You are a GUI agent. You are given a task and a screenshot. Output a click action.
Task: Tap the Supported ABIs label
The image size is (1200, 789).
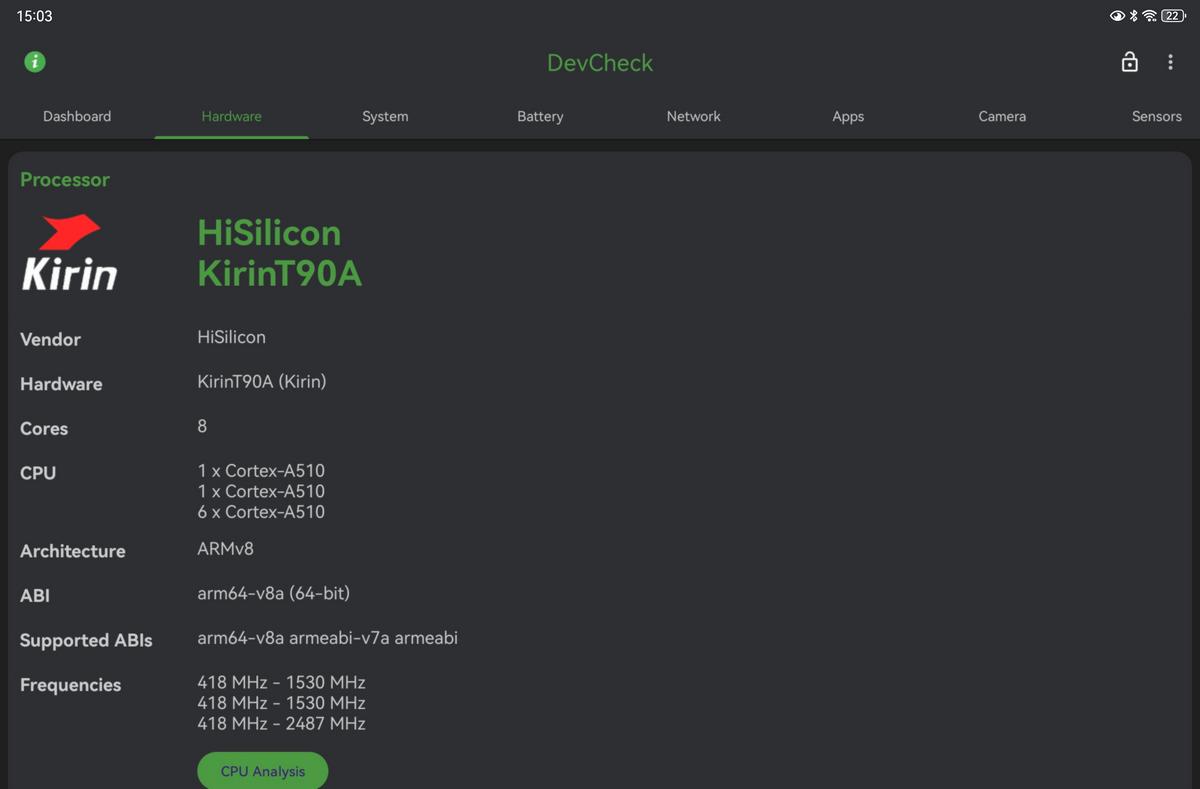(x=86, y=640)
